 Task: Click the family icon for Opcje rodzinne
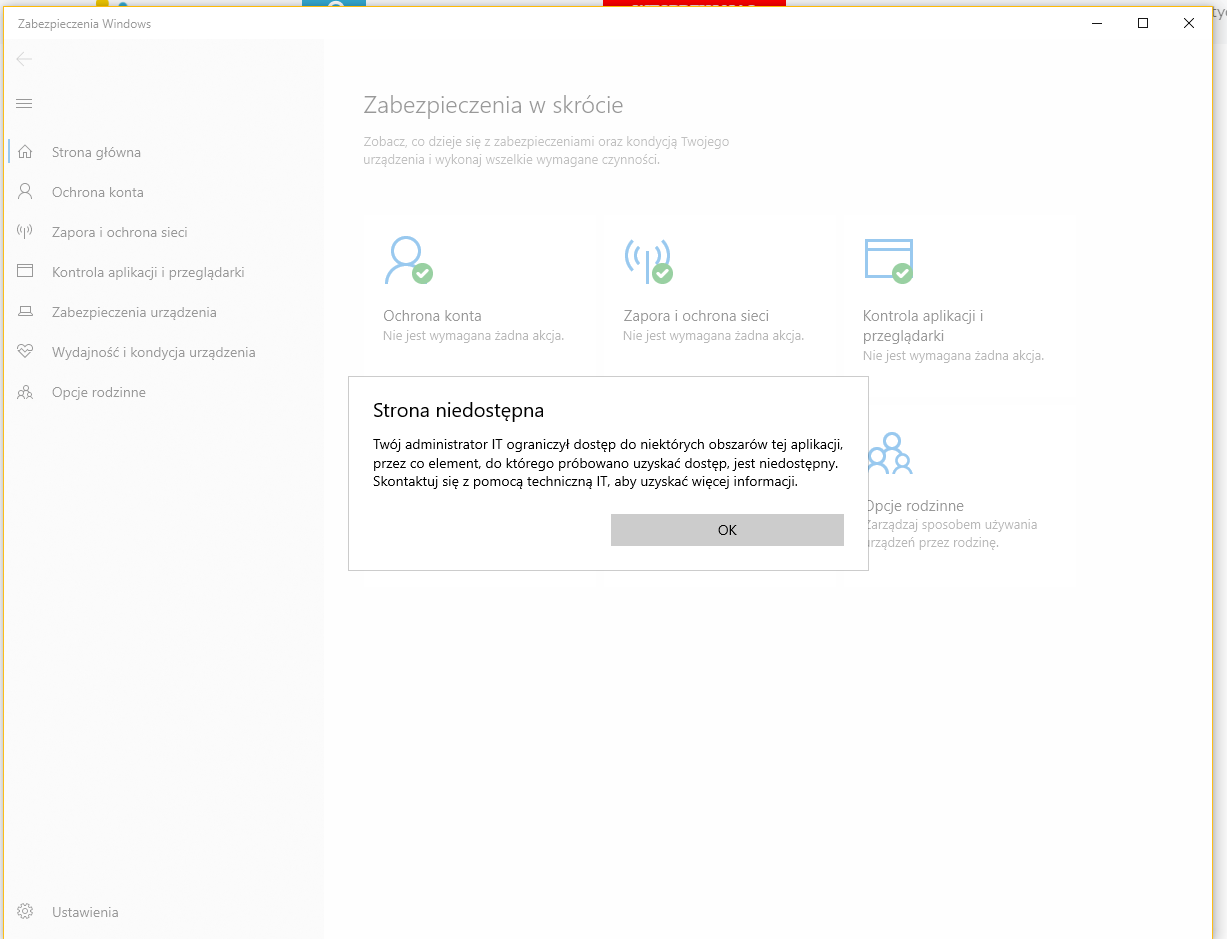[25, 392]
